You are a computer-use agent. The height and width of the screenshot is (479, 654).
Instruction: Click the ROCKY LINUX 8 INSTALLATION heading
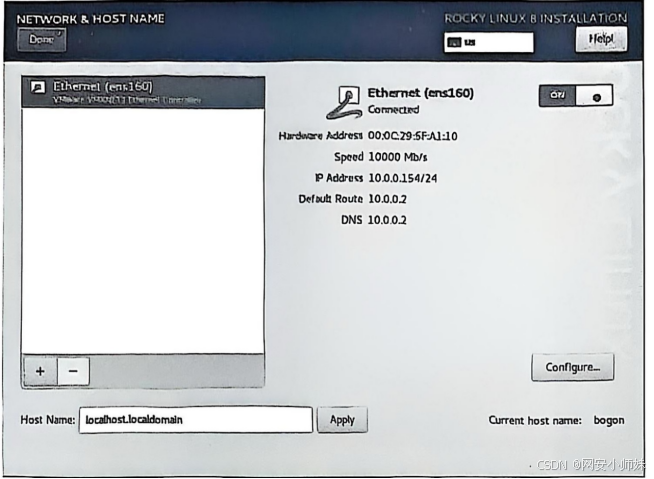536,18
